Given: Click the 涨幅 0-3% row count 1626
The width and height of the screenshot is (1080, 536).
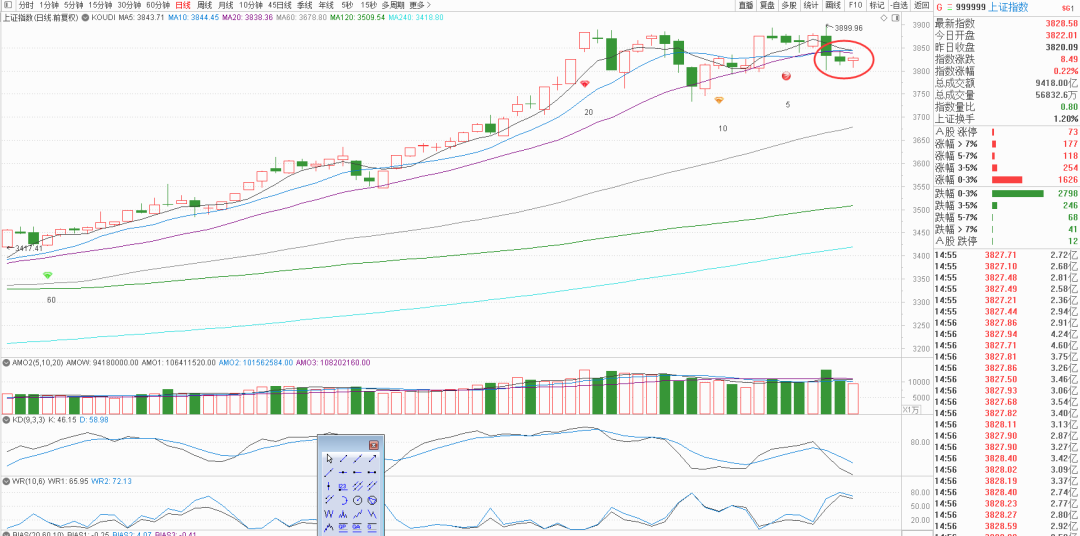Looking at the screenshot, I should (x=1066, y=179).
